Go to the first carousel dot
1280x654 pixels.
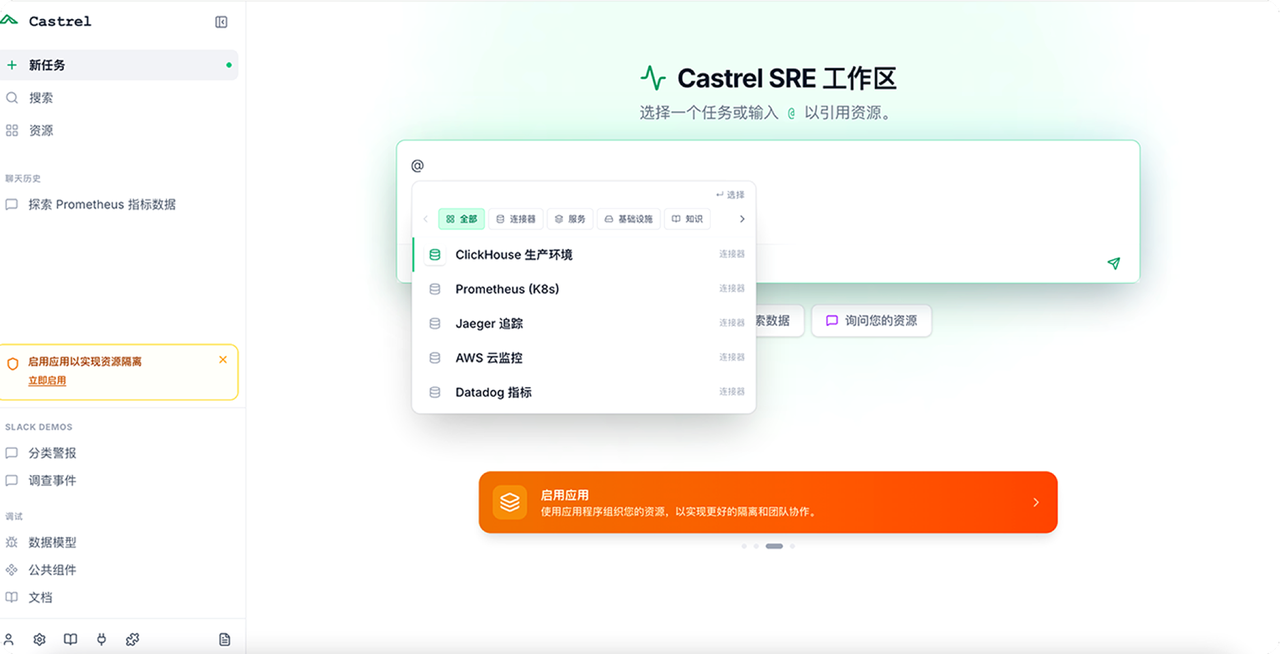pyautogui.click(x=744, y=546)
